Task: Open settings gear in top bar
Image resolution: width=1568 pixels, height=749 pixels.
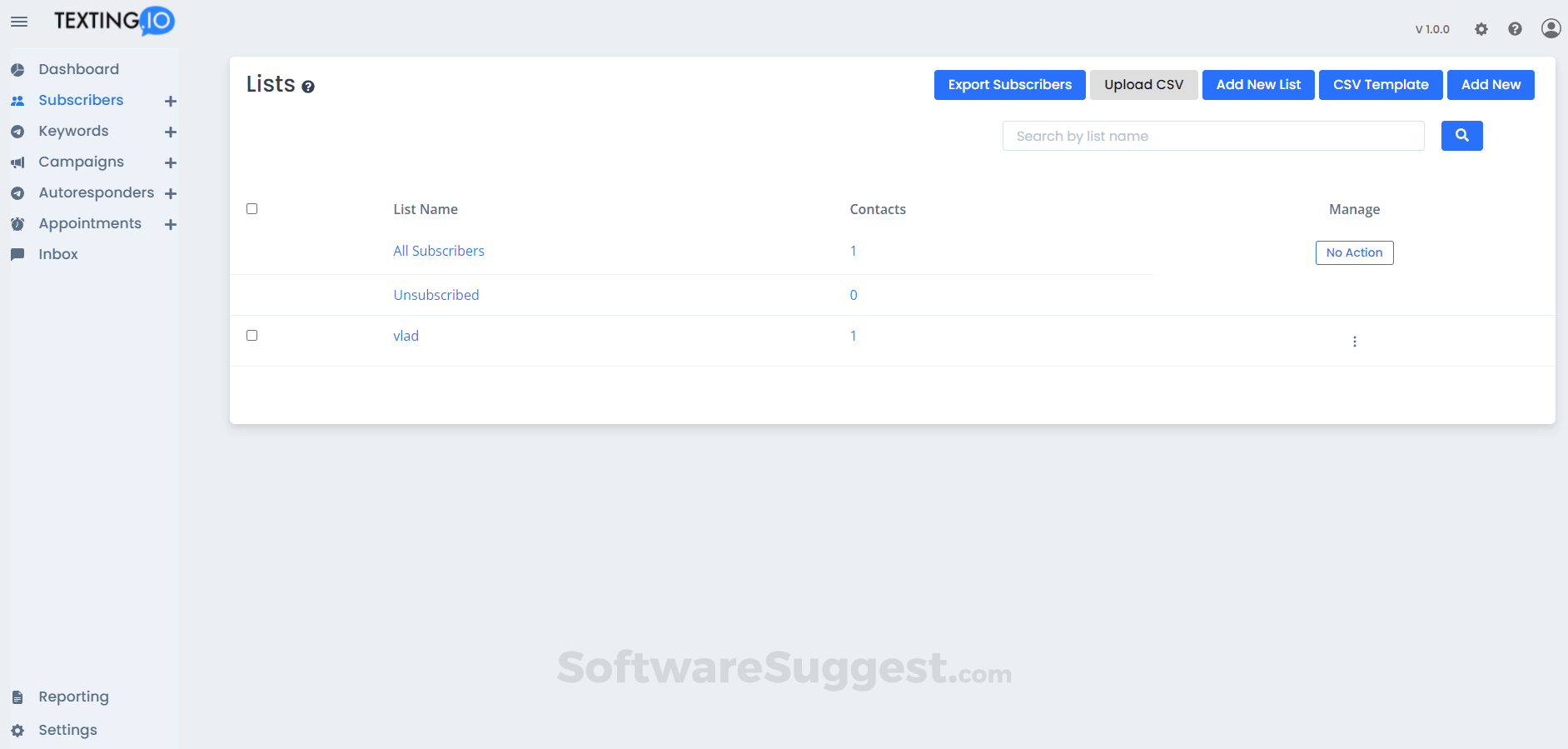Action: click(x=1481, y=29)
